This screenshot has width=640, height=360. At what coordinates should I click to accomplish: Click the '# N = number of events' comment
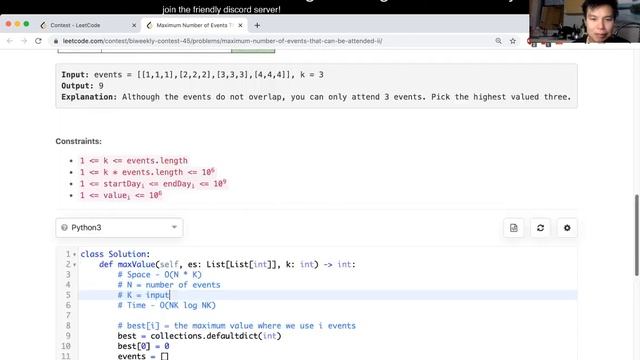pyautogui.click(x=169, y=284)
